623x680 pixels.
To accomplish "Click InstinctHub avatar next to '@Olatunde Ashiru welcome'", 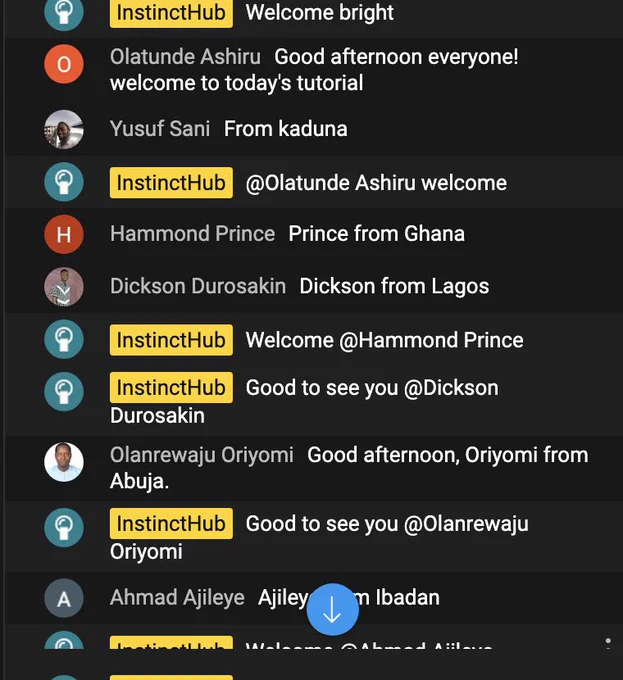I will point(64,182).
